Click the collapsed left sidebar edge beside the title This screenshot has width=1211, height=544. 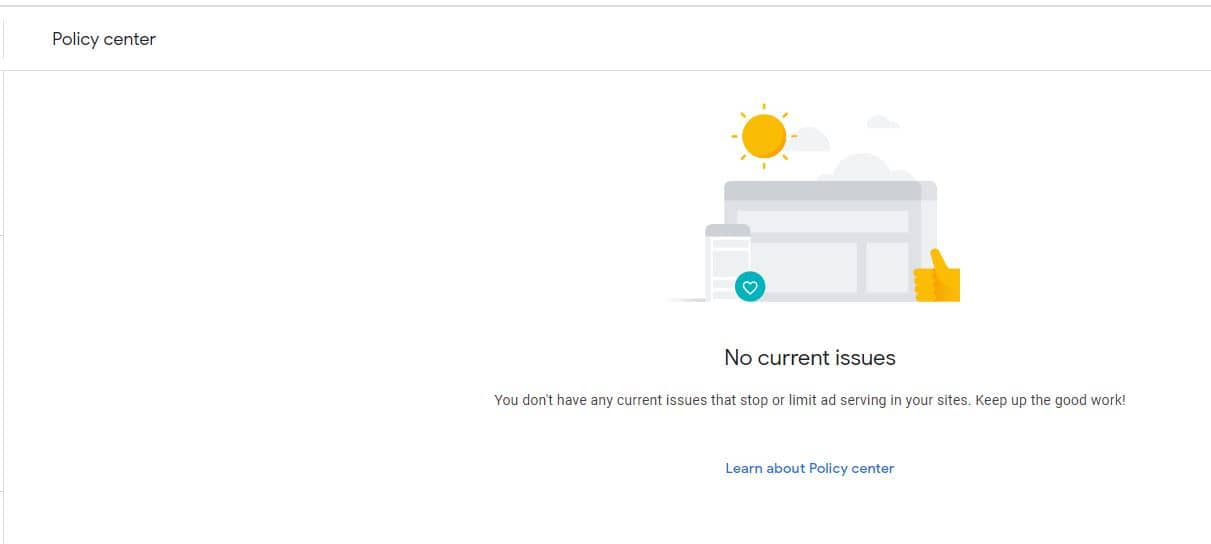tap(2, 39)
